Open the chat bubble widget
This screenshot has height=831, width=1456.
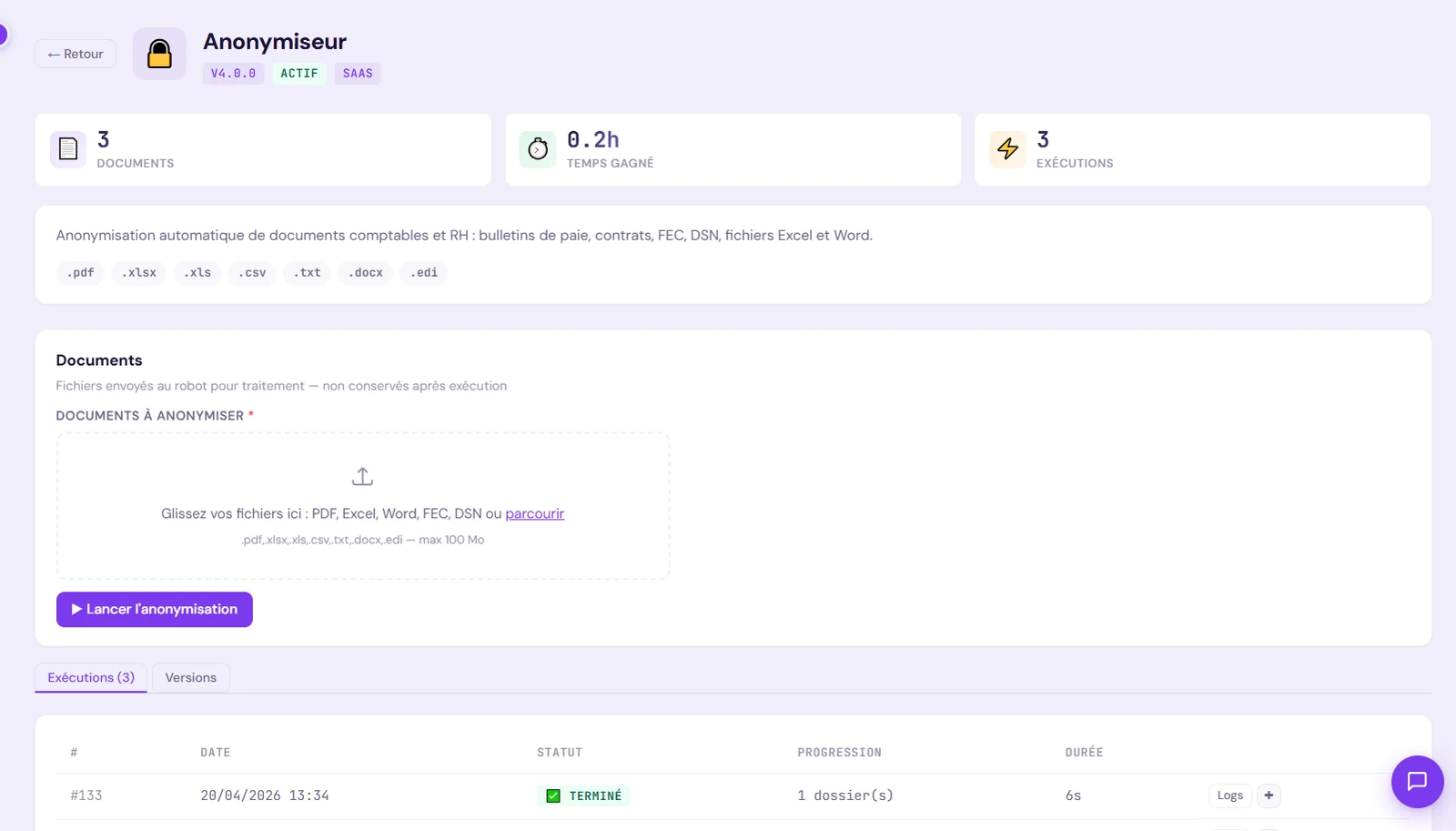click(x=1417, y=781)
